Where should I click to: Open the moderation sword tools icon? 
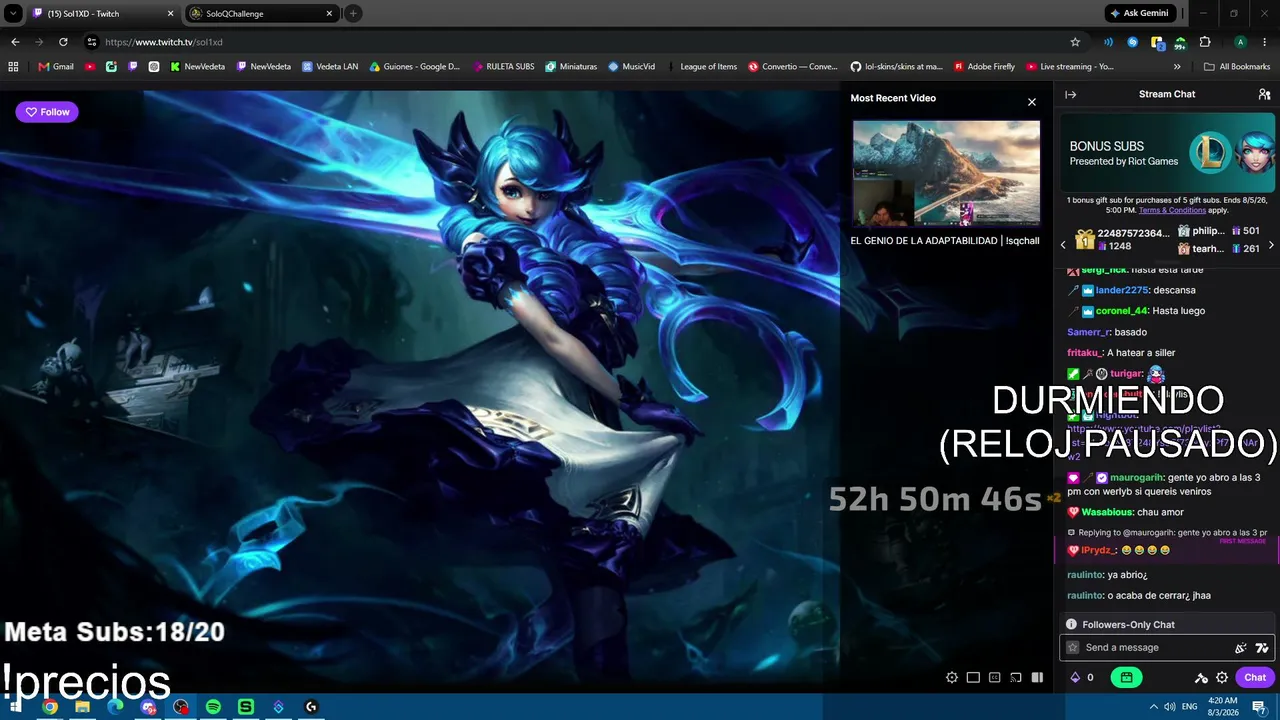click(x=1201, y=677)
